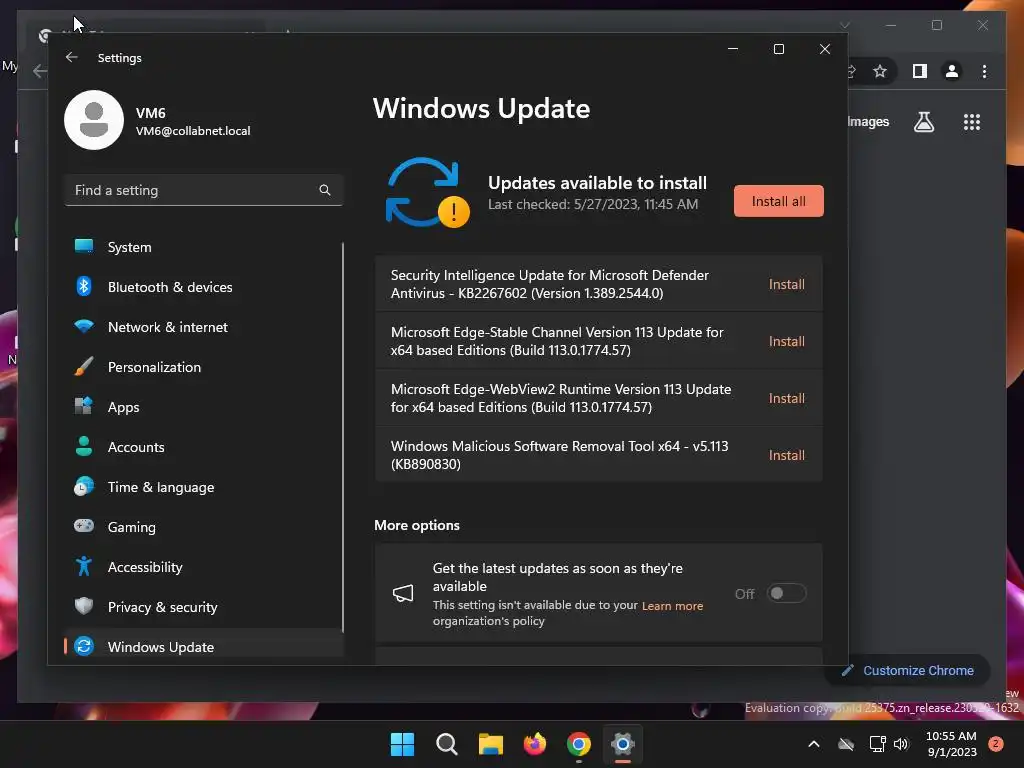Click the megaphone icon beside latest updates

pos(403,593)
